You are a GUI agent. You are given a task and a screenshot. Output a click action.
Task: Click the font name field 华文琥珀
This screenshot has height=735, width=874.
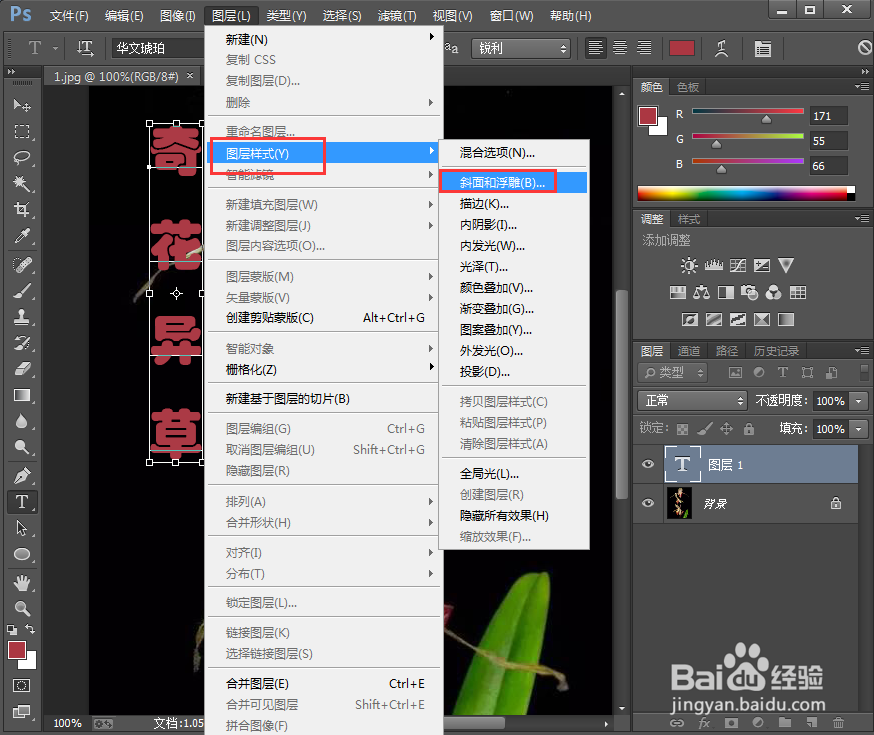point(158,48)
